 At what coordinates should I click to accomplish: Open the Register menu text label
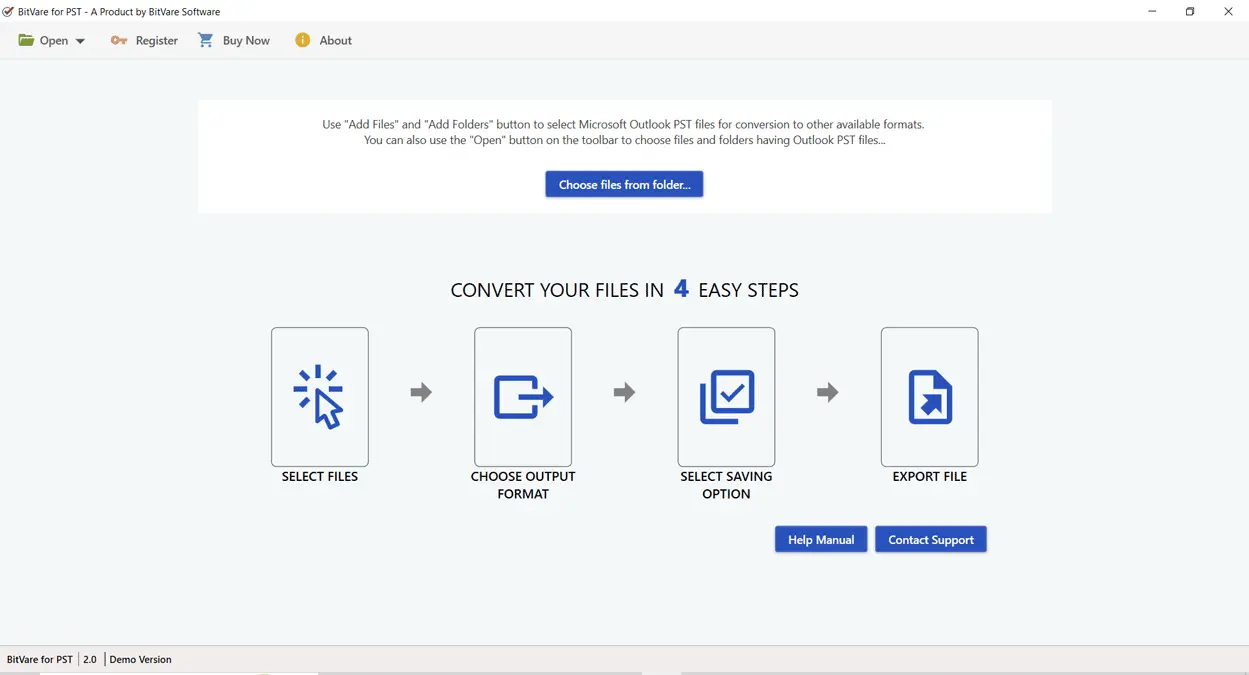tap(157, 41)
